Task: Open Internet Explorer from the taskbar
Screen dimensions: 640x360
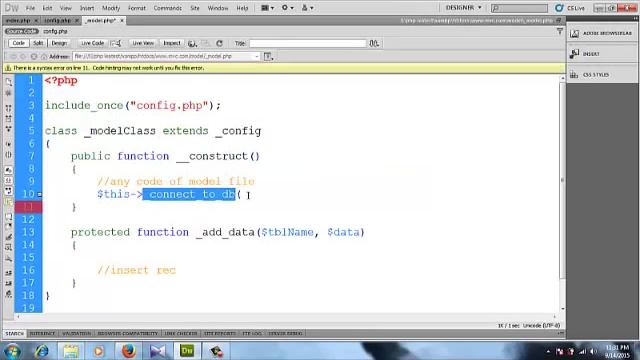Action: click(x=41, y=351)
